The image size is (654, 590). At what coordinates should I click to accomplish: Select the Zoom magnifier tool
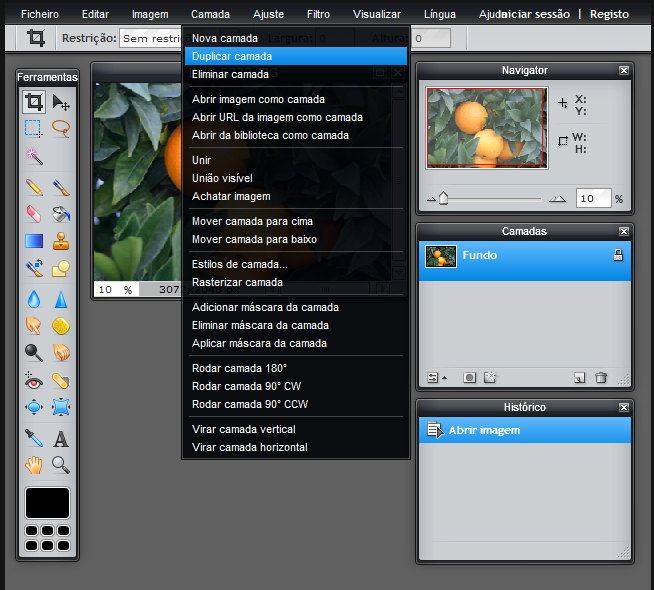pyautogui.click(x=61, y=465)
